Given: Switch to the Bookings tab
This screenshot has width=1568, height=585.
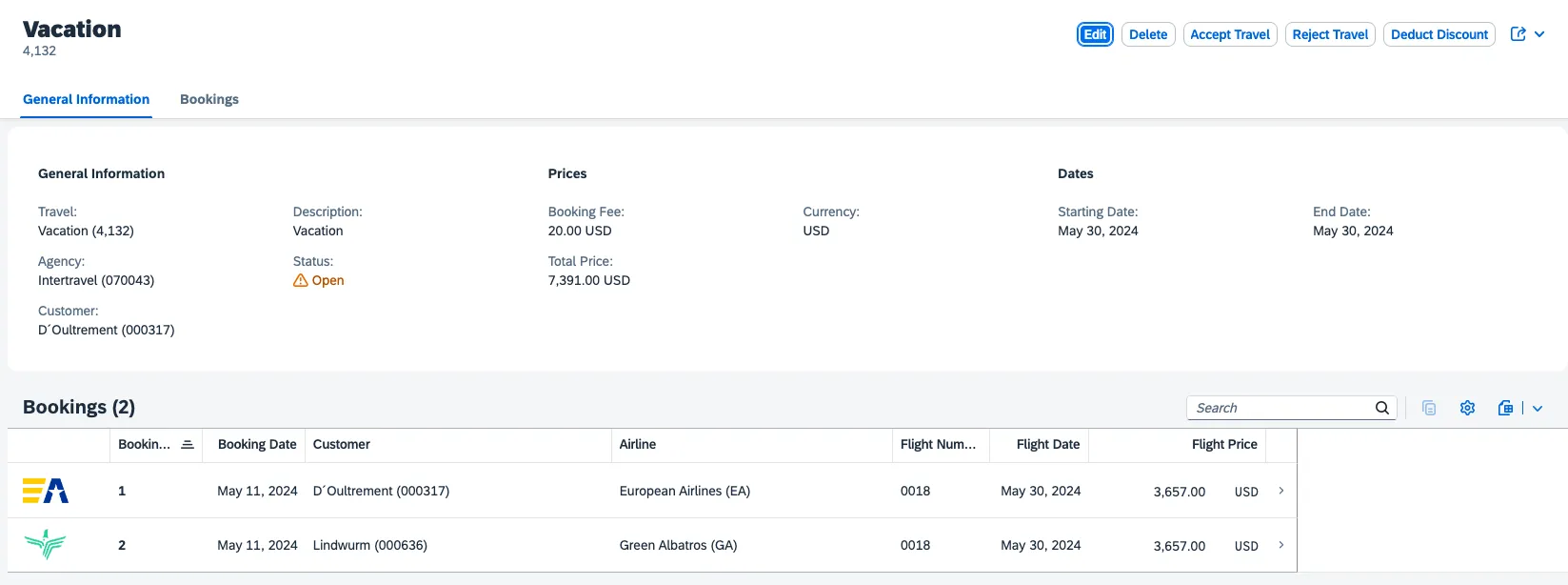Looking at the screenshot, I should tap(209, 99).
